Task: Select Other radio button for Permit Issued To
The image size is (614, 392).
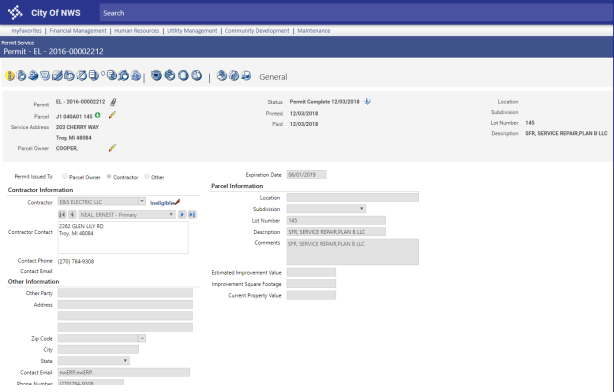Action: click(x=147, y=177)
